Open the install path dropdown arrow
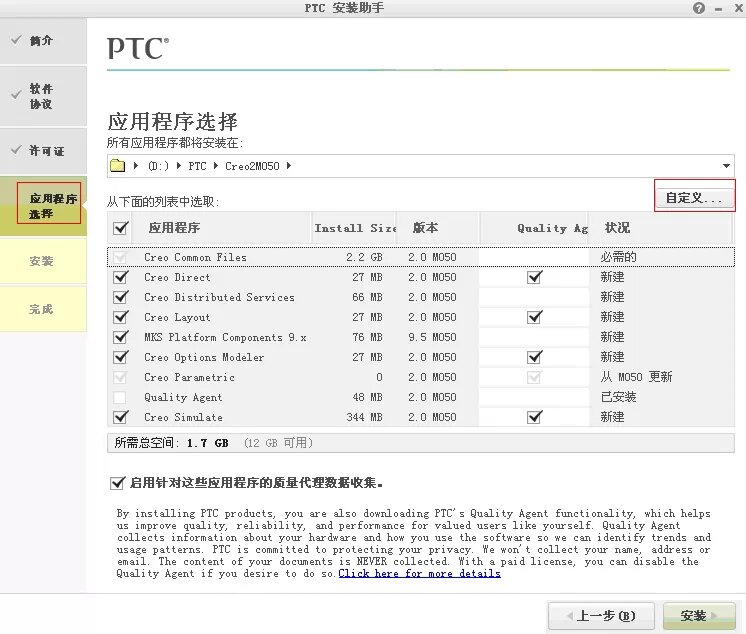 pyautogui.click(x=726, y=166)
